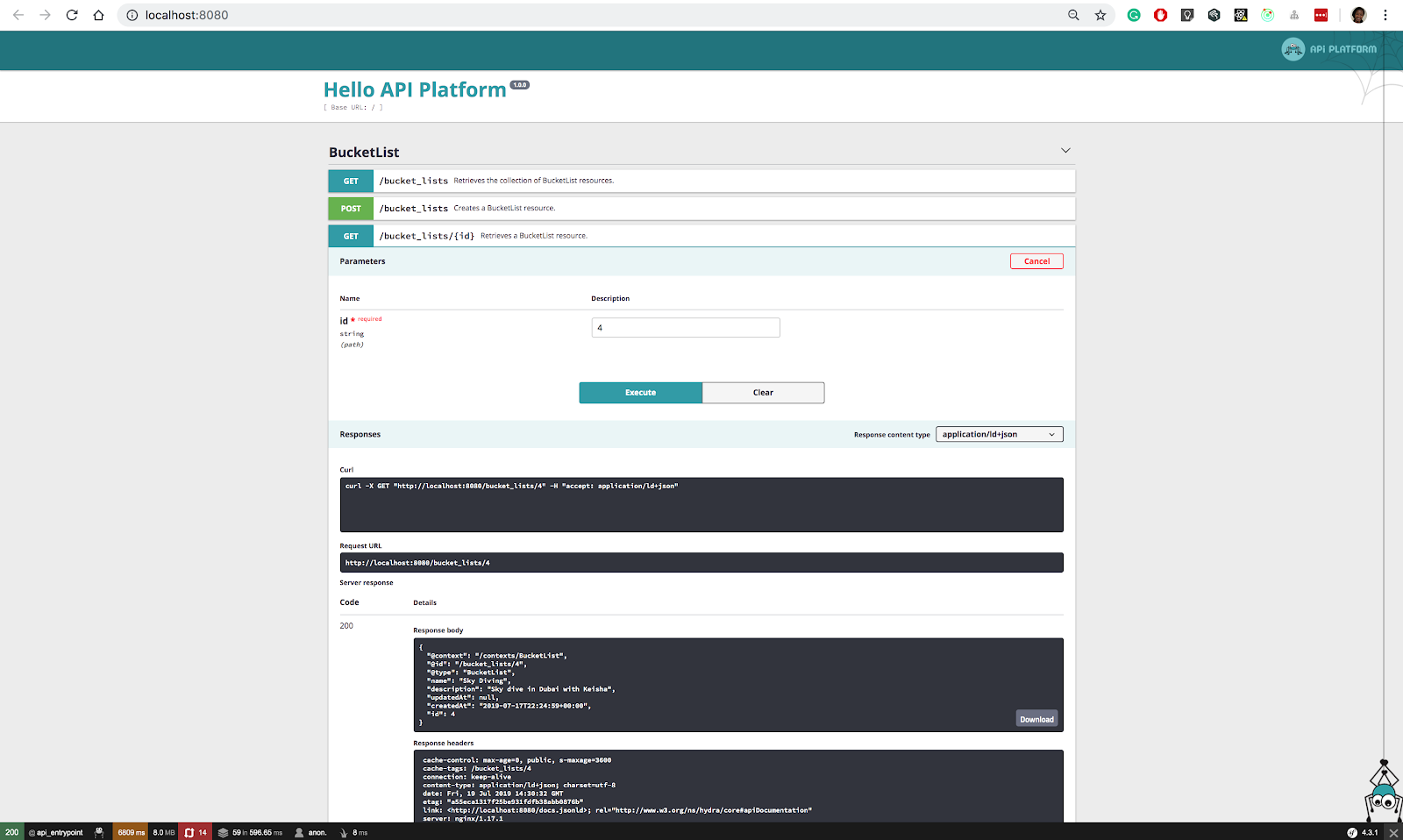Go forward in browser history

point(46,15)
